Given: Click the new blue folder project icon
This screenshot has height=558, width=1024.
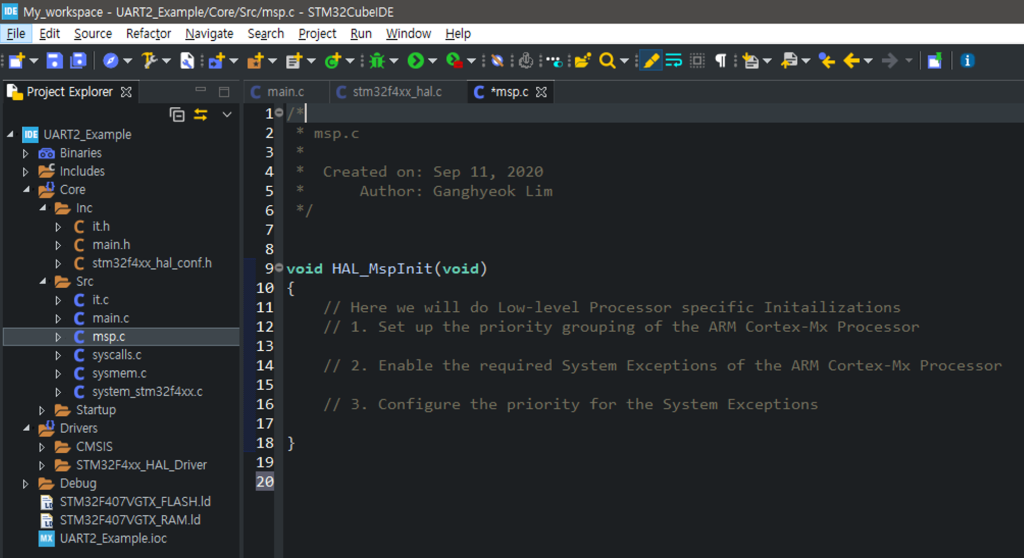Looking at the screenshot, I should 216,61.
